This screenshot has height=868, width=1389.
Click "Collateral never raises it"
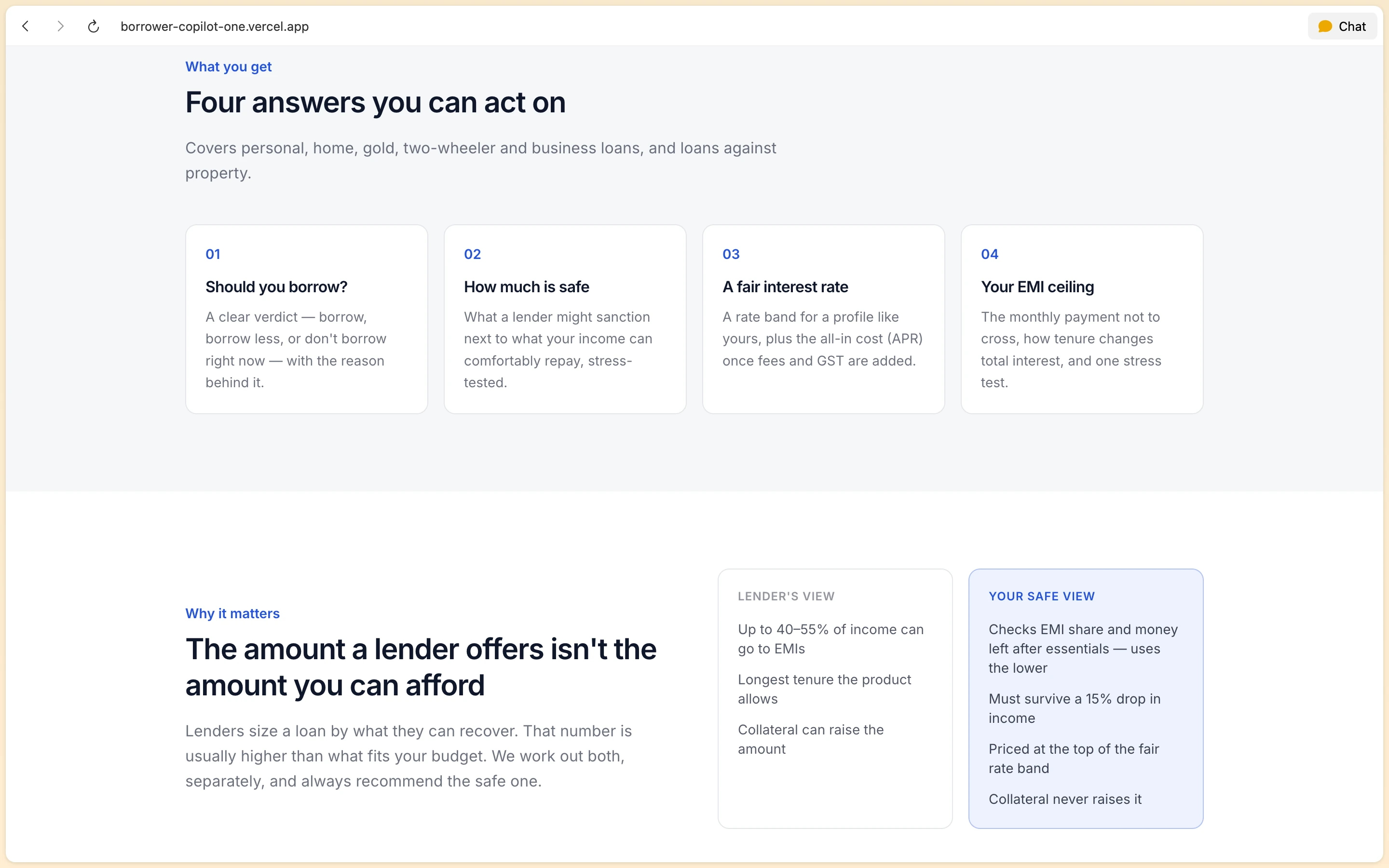coord(1065,799)
